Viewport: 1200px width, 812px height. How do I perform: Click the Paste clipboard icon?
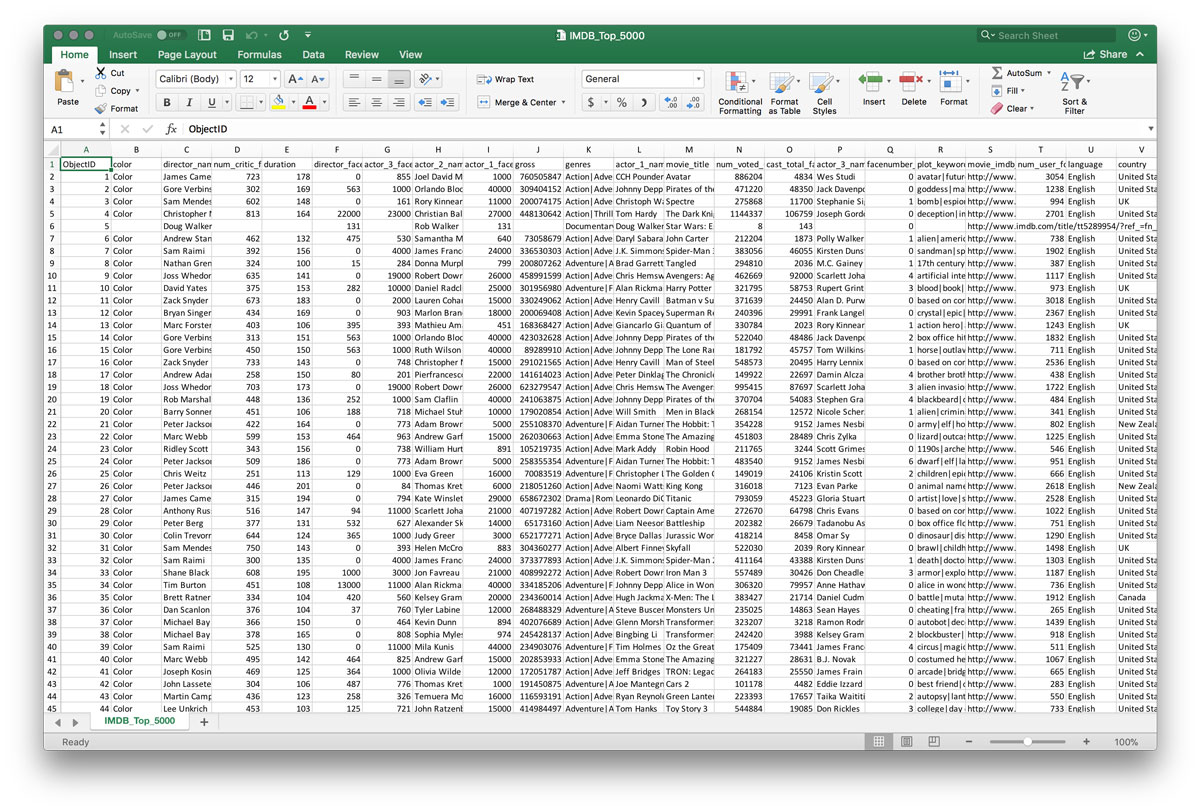[68, 82]
